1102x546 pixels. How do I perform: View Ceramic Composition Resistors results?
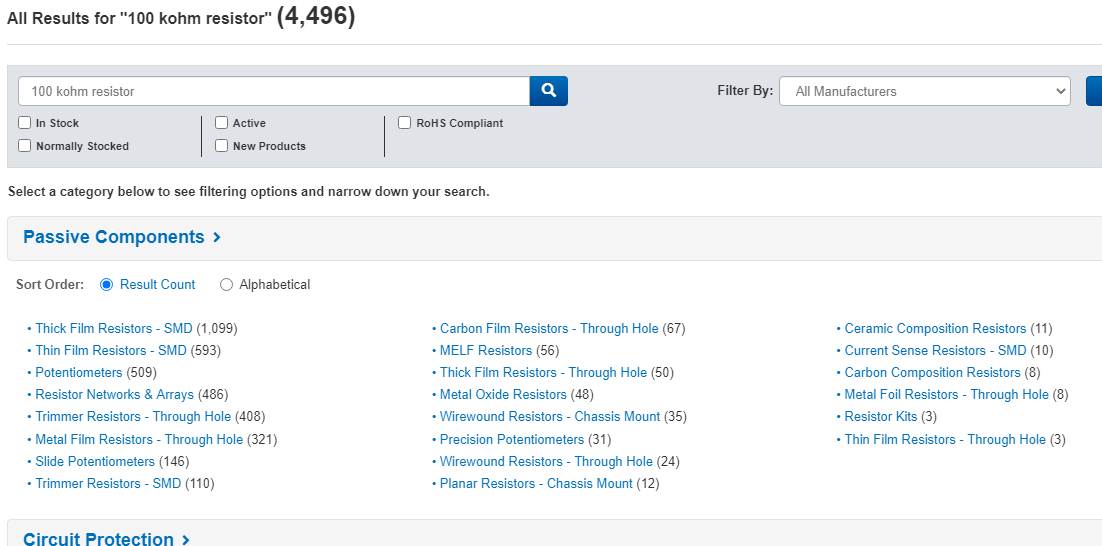935,328
